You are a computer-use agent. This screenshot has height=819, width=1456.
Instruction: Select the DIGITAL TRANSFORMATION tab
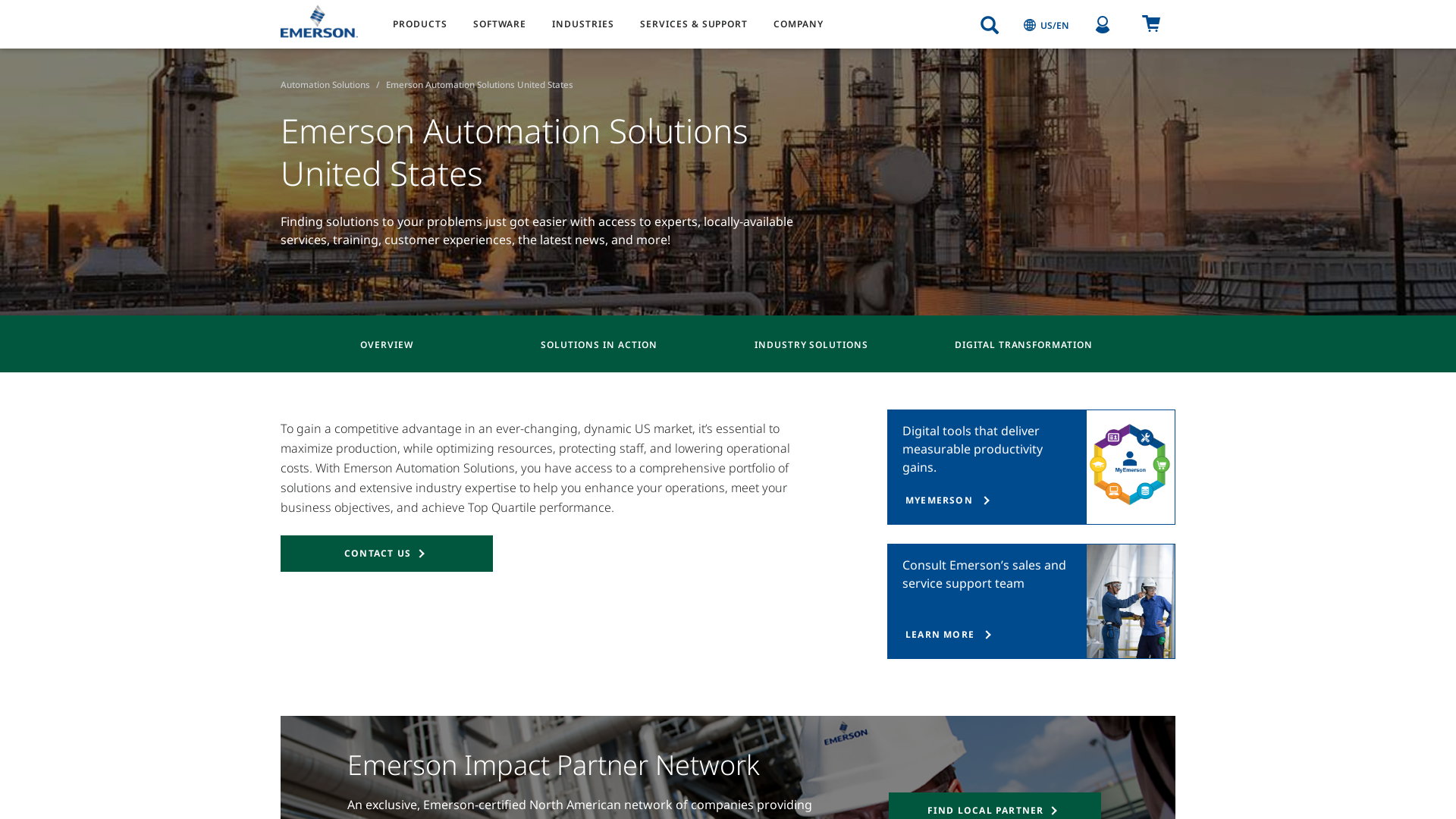(1023, 344)
